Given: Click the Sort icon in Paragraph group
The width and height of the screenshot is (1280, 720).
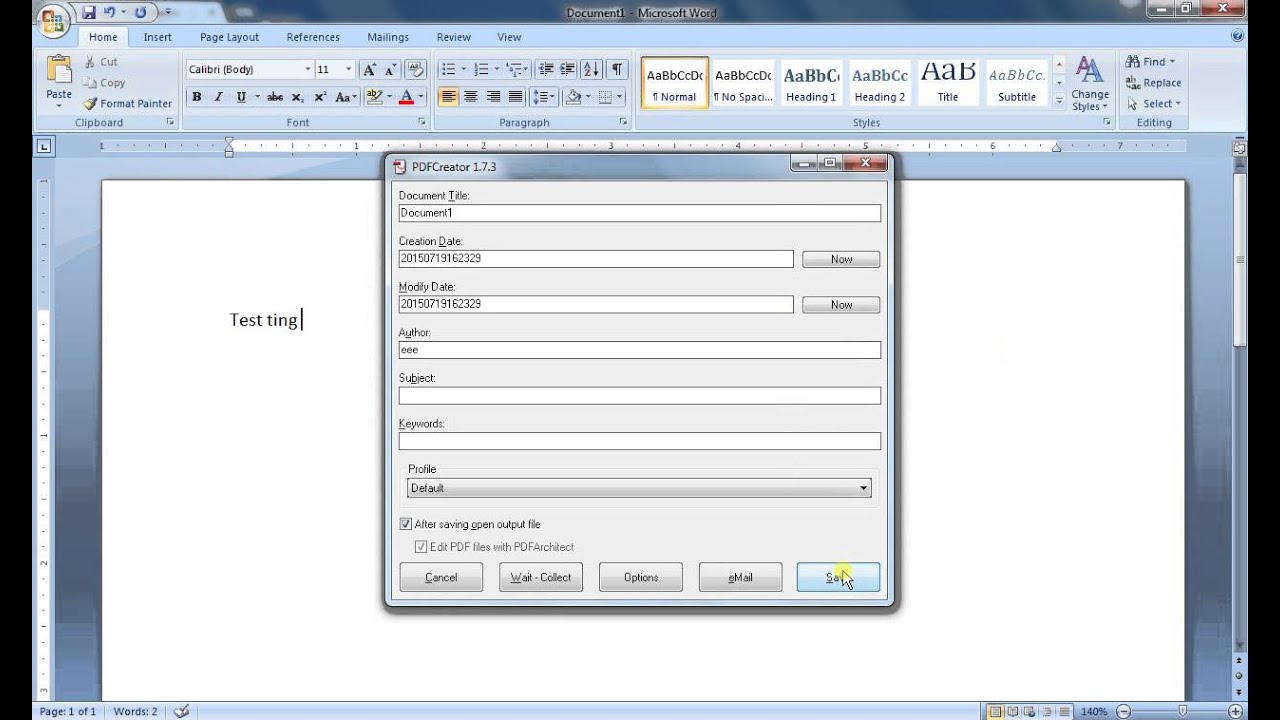Looking at the screenshot, I should 591,69.
